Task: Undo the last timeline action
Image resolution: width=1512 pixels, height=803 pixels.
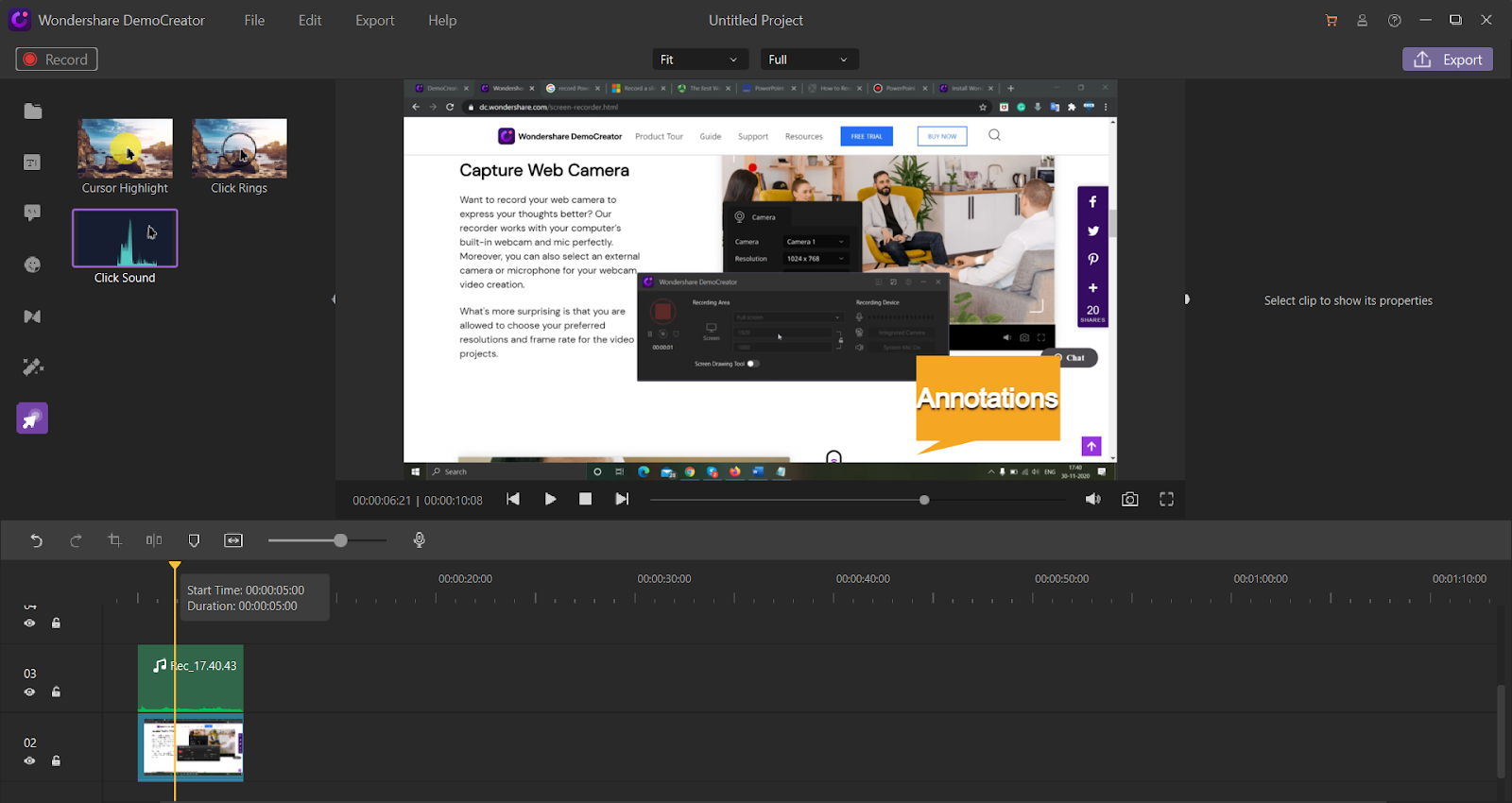Action: point(36,540)
